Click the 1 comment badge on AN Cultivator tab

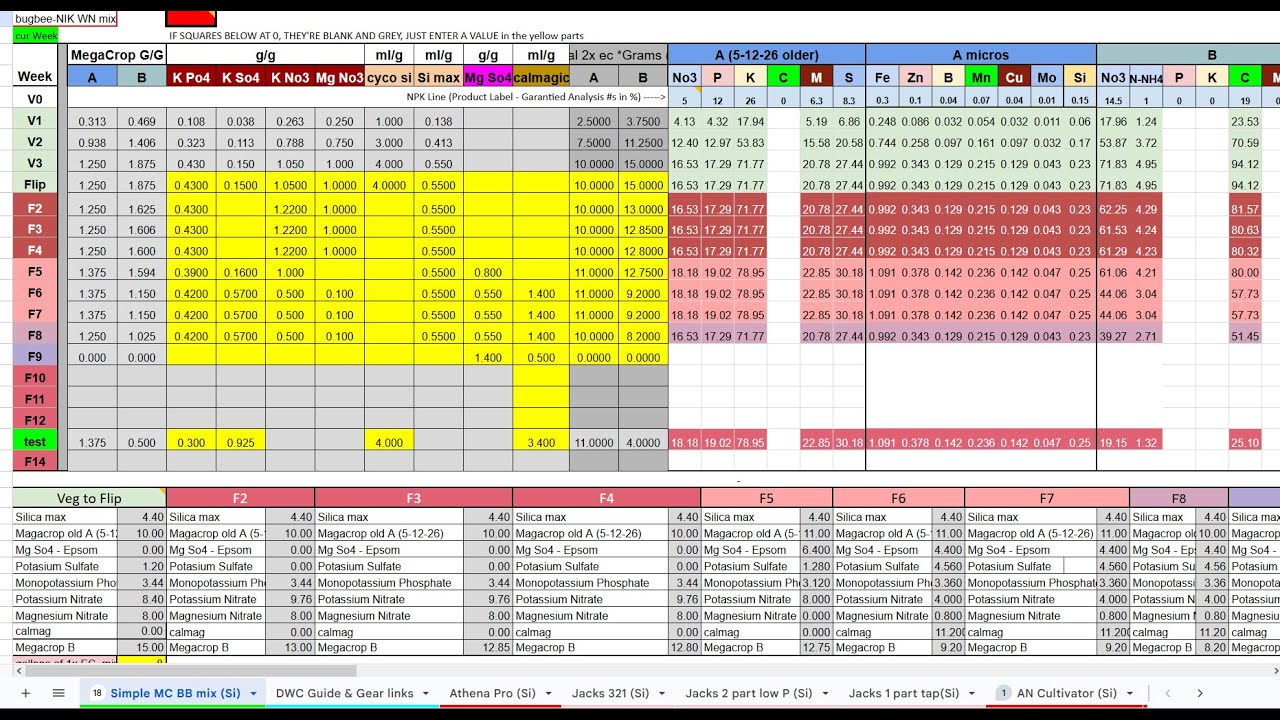pos(1003,693)
